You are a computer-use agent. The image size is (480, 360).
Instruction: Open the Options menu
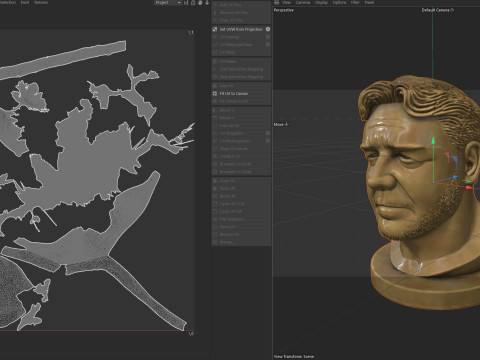339,2
